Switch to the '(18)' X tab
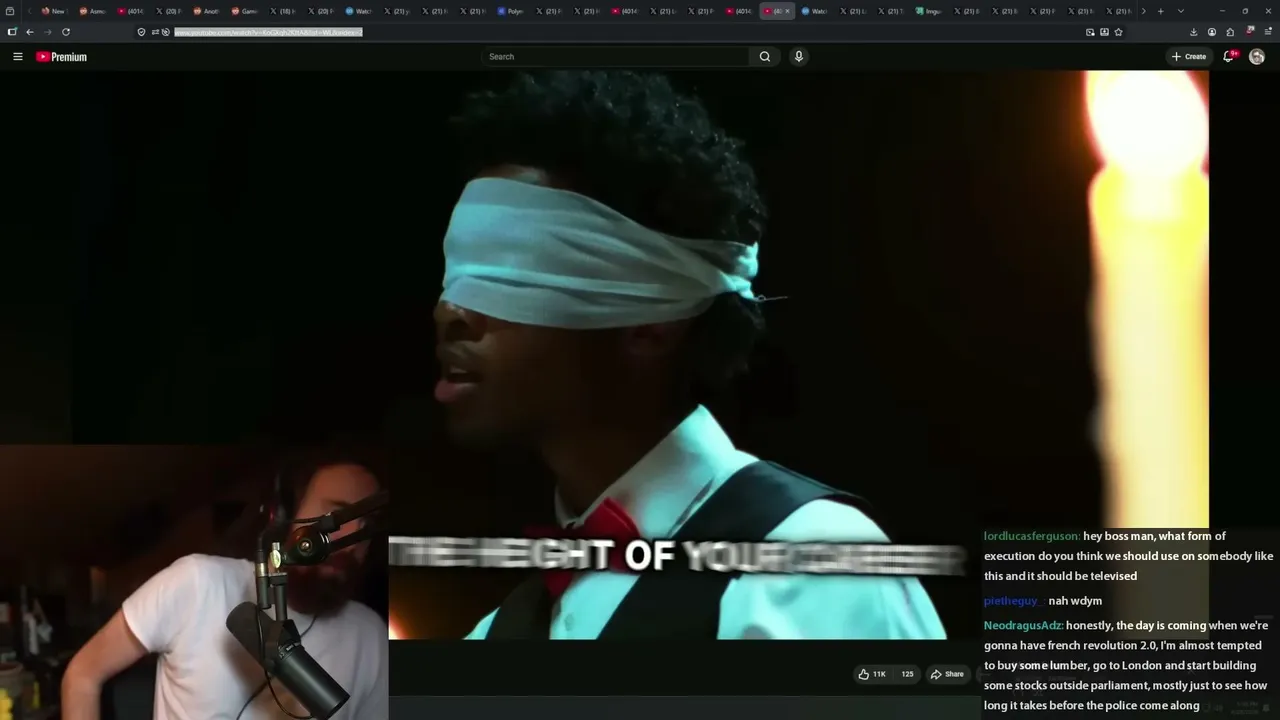This screenshot has height=720, width=1280. (x=282, y=11)
